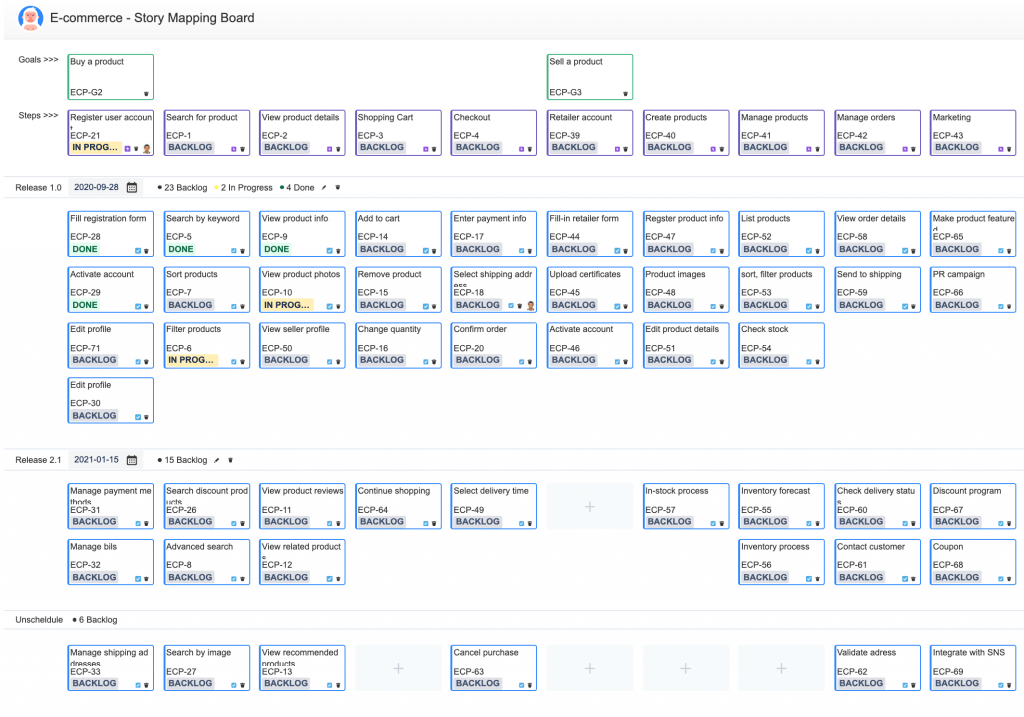Click the purple story icon on the Shopping Cart card
Image resolution: width=1024 pixels, height=717 pixels.
[425, 148]
